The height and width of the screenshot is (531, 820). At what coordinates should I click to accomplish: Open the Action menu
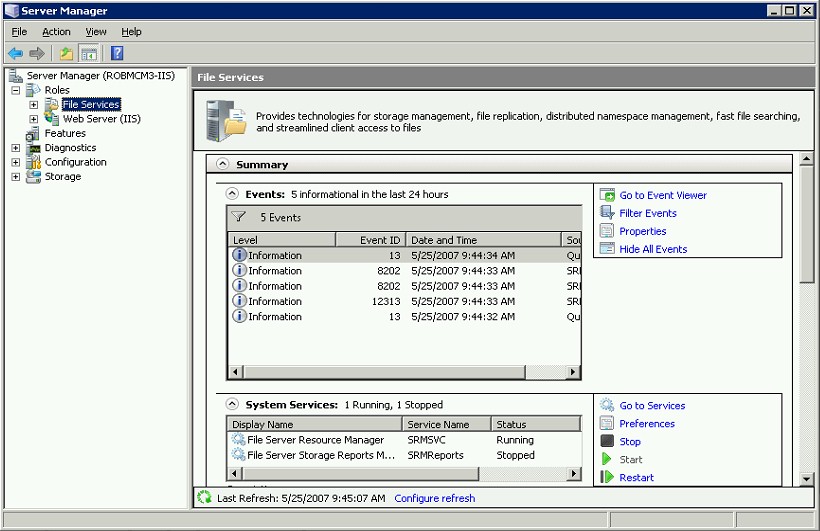pyautogui.click(x=56, y=31)
